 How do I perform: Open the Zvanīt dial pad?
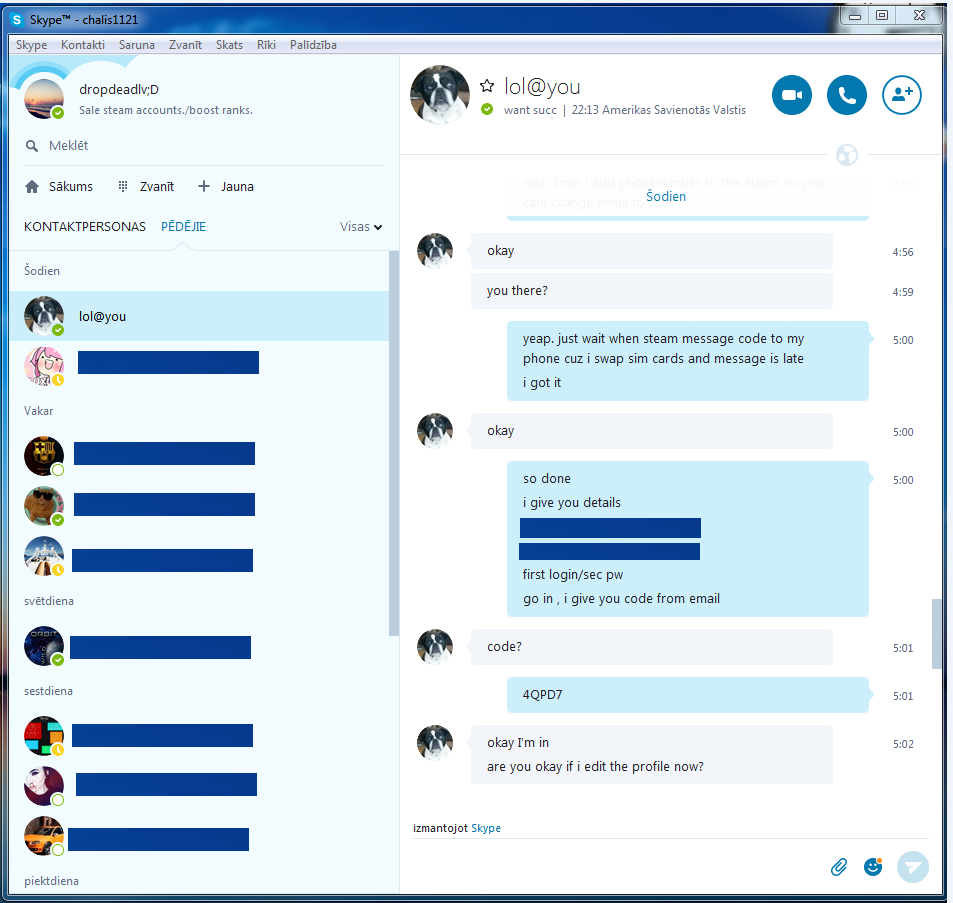pos(146,187)
